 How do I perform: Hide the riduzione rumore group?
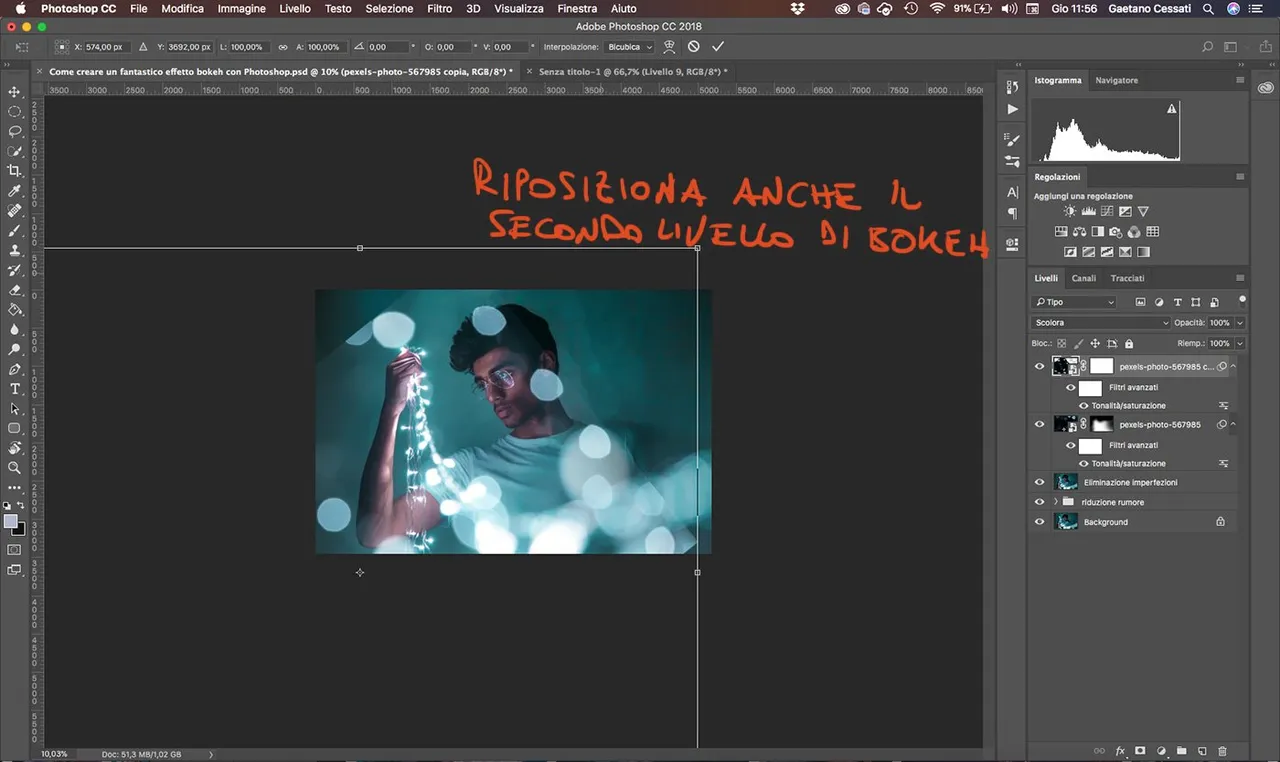tap(1039, 502)
